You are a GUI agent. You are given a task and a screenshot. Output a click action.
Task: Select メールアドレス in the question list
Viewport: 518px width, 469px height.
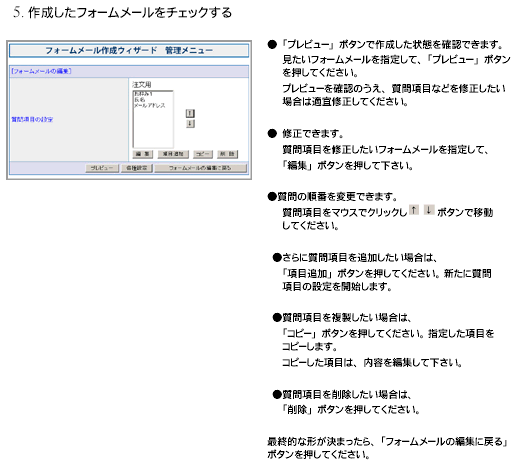pyautogui.click(x=149, y=106)
